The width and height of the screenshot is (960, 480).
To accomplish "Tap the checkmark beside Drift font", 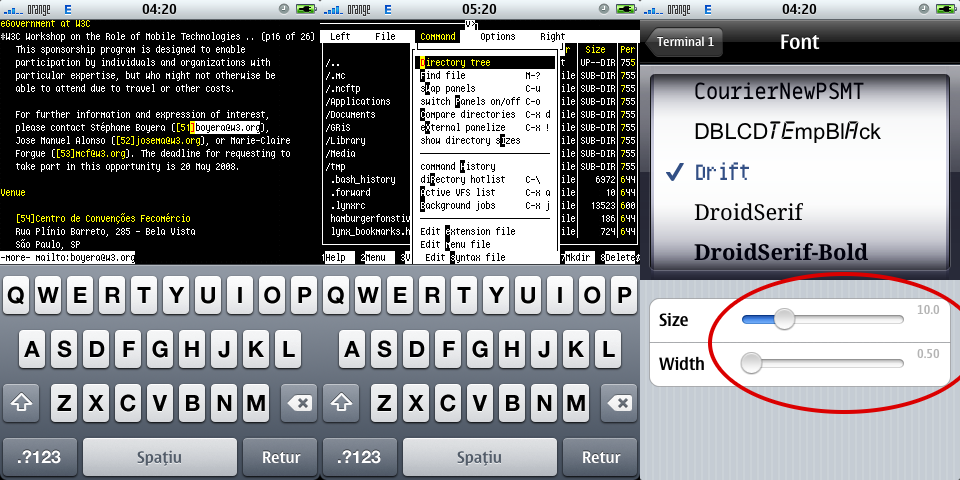I will pyautogui.click(x=674, y=172).
